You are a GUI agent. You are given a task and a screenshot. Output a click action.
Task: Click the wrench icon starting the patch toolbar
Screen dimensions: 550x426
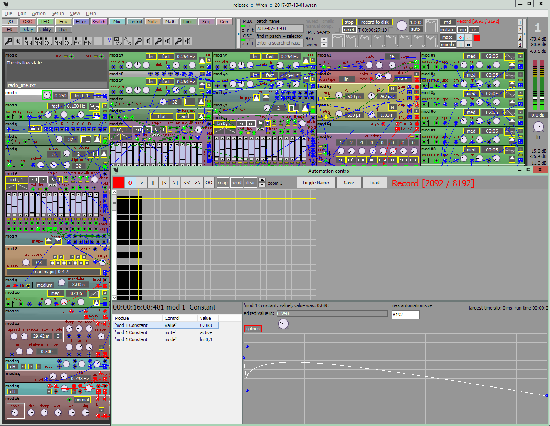coord(8,41)
